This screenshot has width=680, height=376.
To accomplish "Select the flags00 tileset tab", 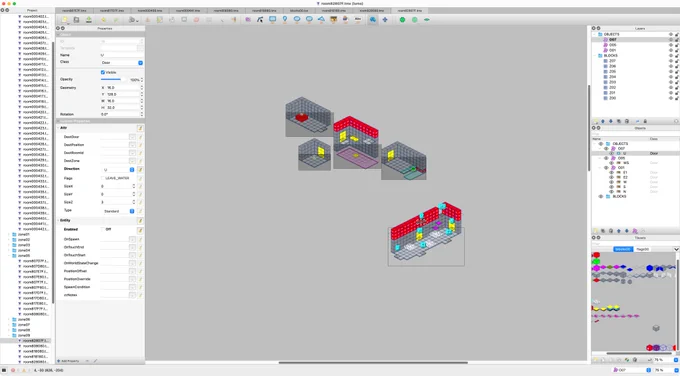I will click(643, 249).
